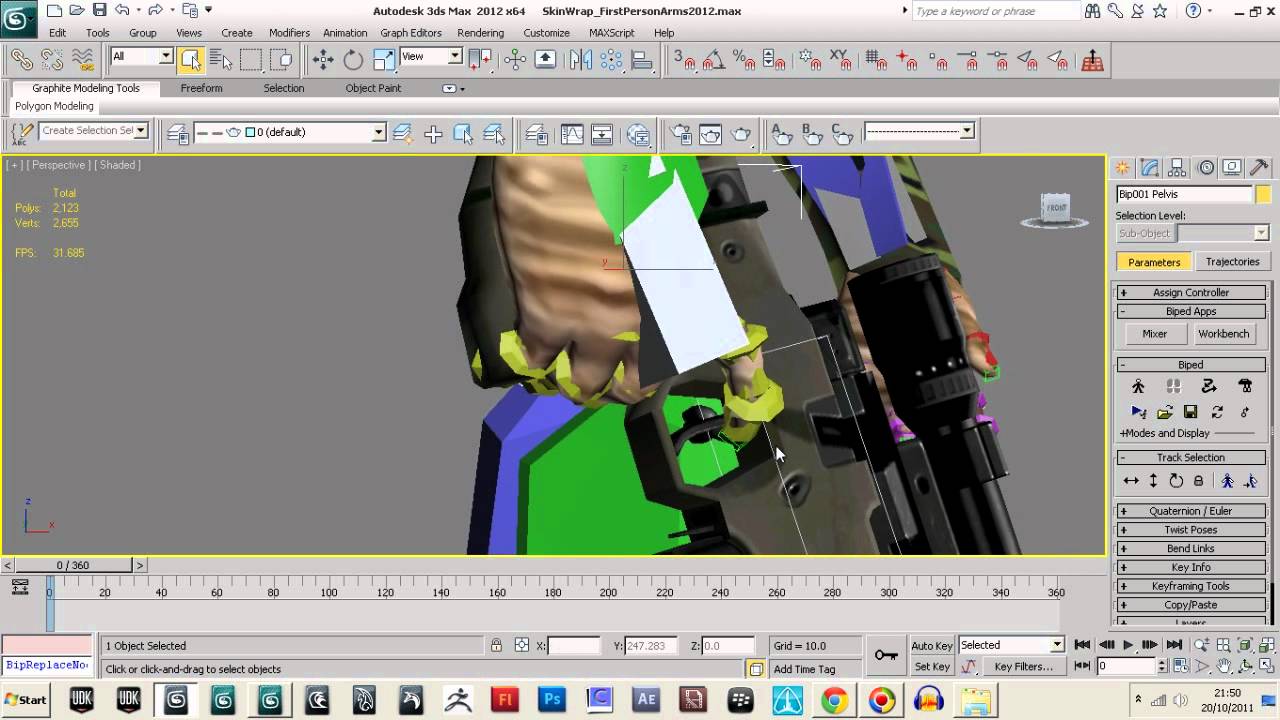This screenshot has width=1280, height=720.
Task: Open the Graph Editors menu
Action: point(411,33)
